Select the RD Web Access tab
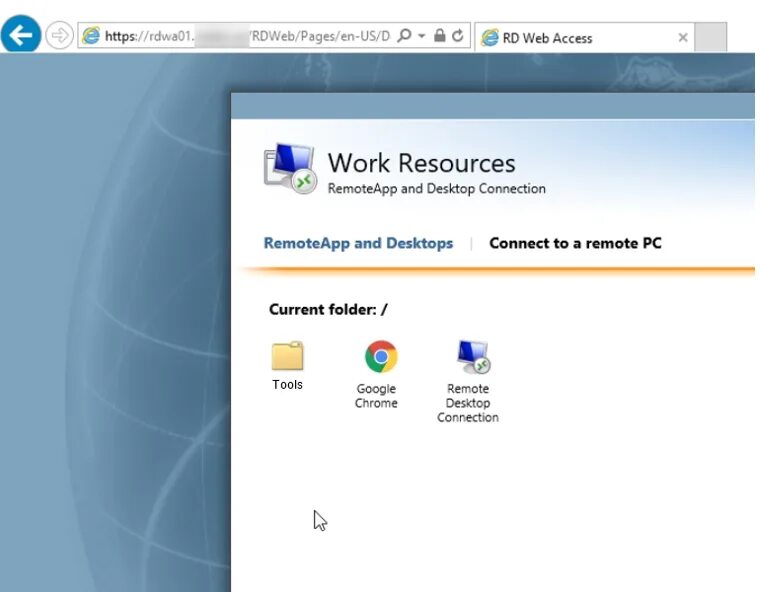Viewport: 760px width, 592px height. 584,37
